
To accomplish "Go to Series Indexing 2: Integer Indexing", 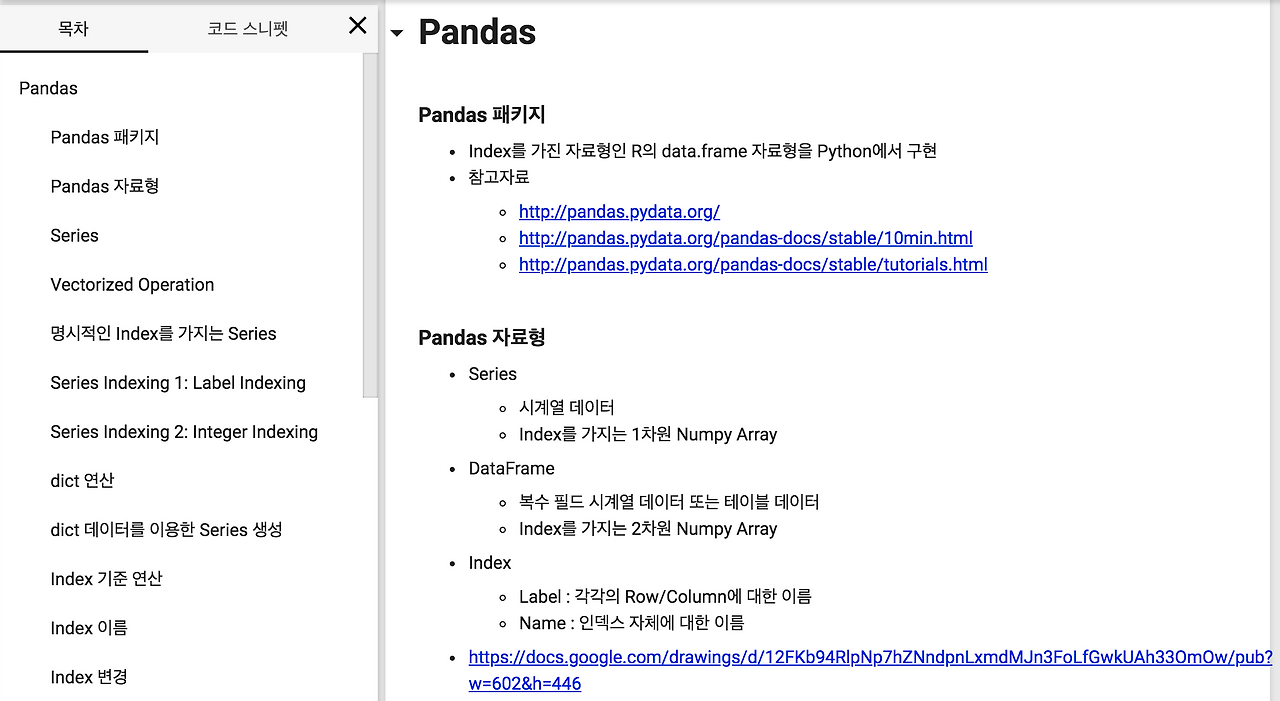I will tap(184, 431).
